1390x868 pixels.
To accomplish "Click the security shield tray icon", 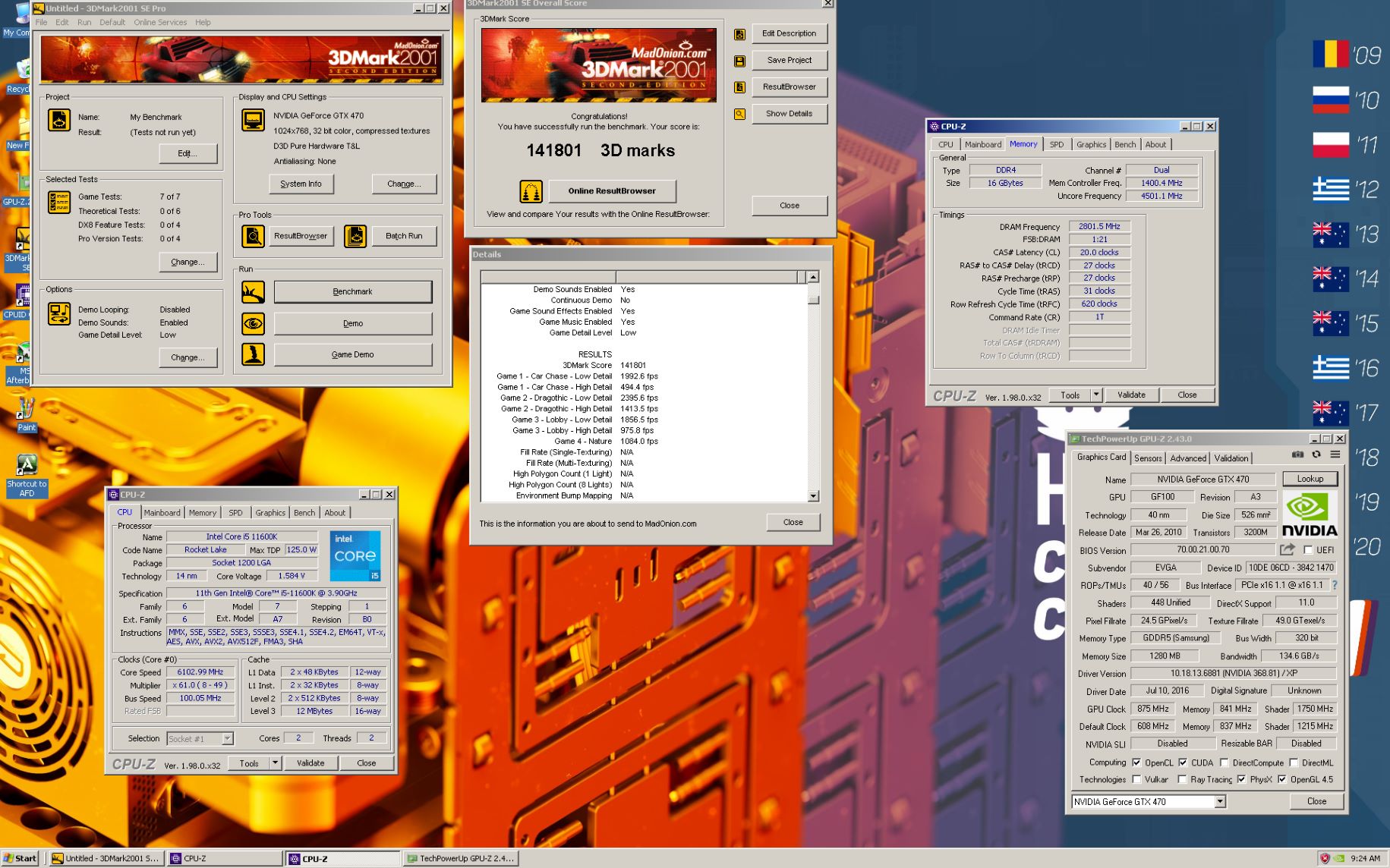I will (1325, 858).
